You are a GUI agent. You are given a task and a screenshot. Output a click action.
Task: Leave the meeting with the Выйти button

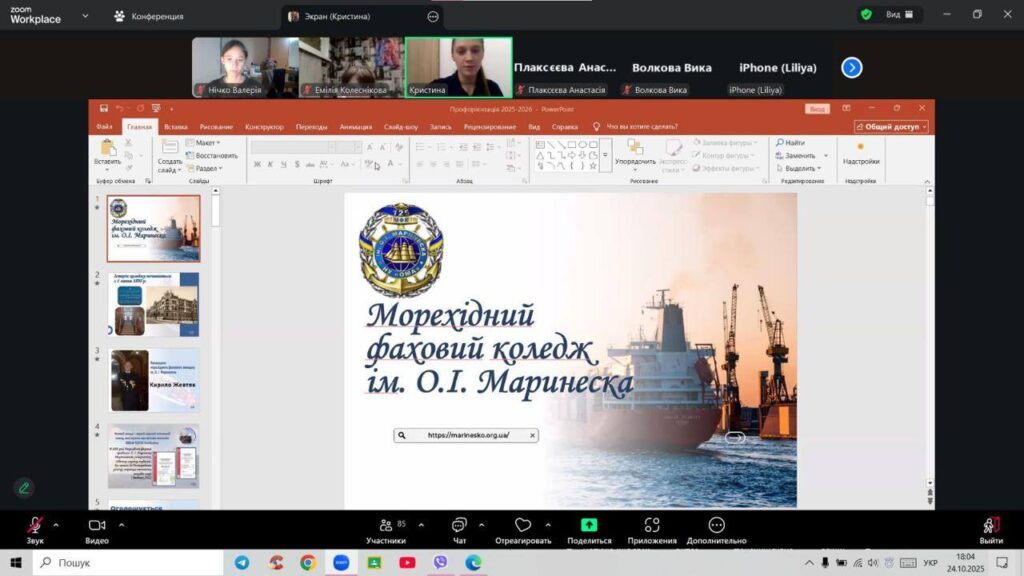991,528
